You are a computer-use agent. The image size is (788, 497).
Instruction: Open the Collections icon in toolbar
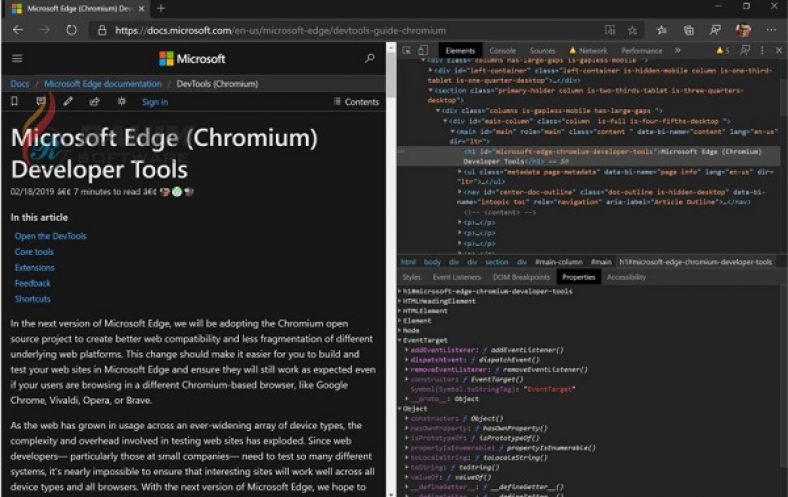(x=688, y=30)
